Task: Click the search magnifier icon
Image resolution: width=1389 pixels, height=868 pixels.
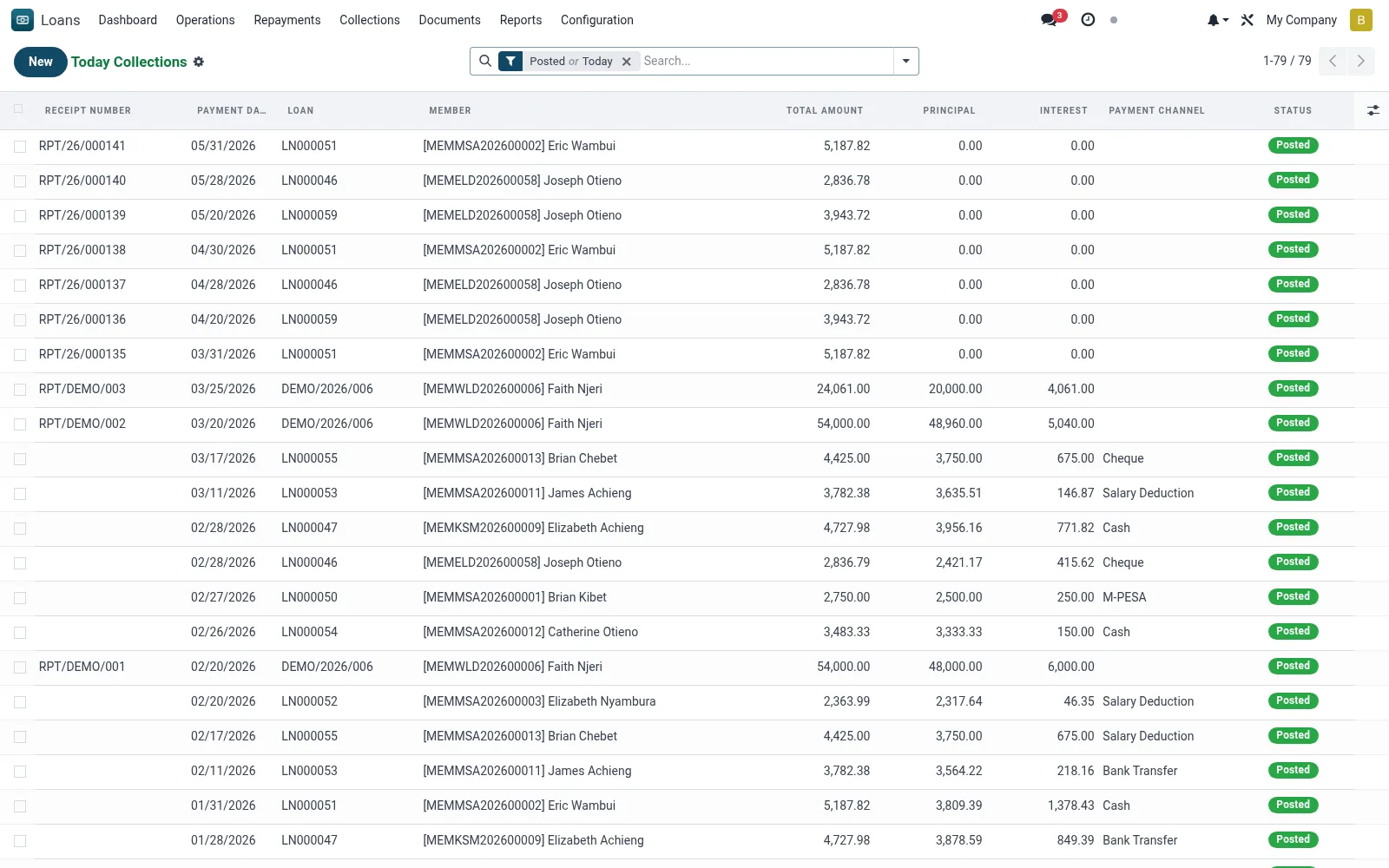Action: pos(485,61)
